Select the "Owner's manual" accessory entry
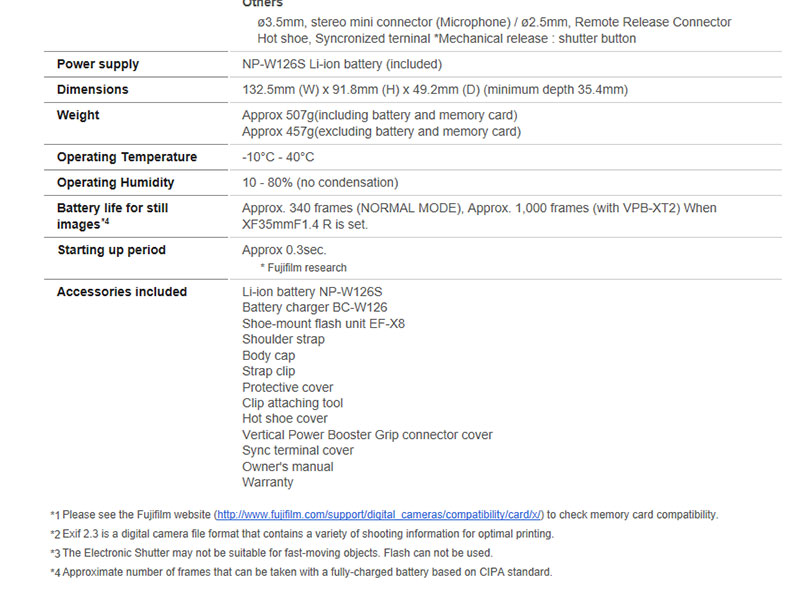 (x=288, y=467)
